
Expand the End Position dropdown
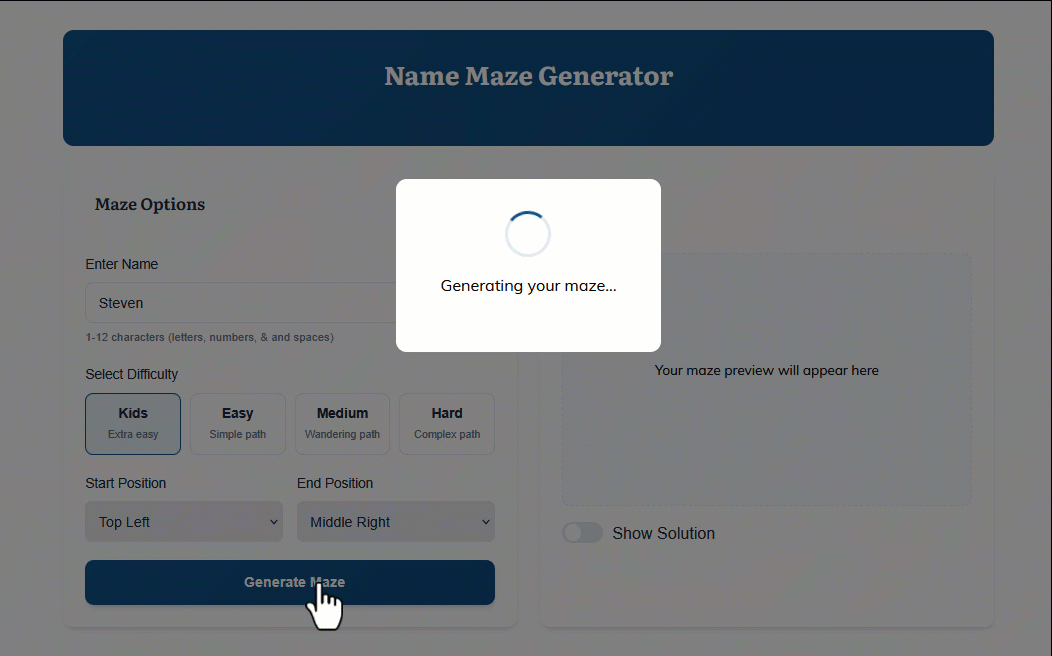tap(395, 522)
